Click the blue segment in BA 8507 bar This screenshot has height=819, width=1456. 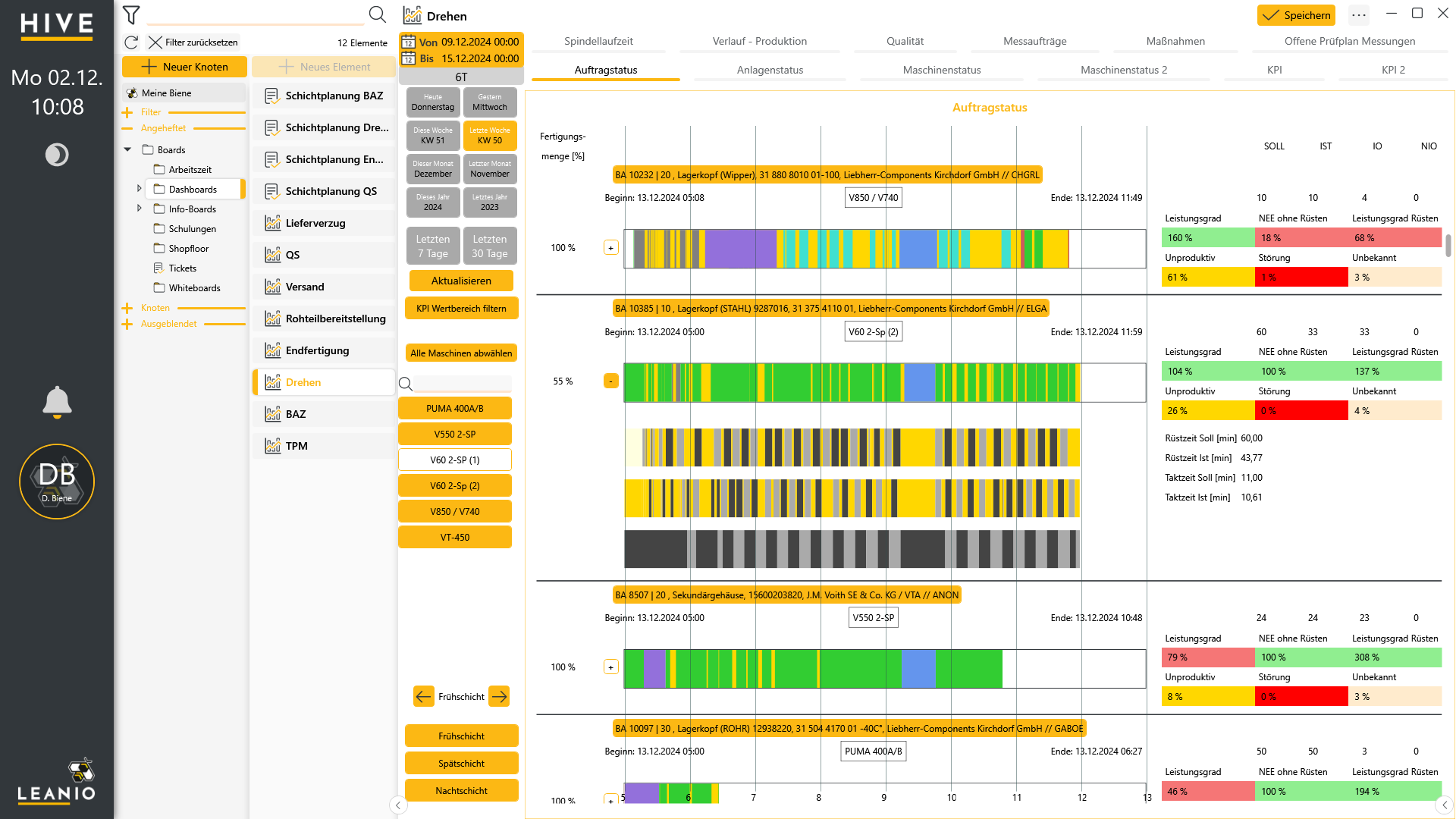pos(918,669)
